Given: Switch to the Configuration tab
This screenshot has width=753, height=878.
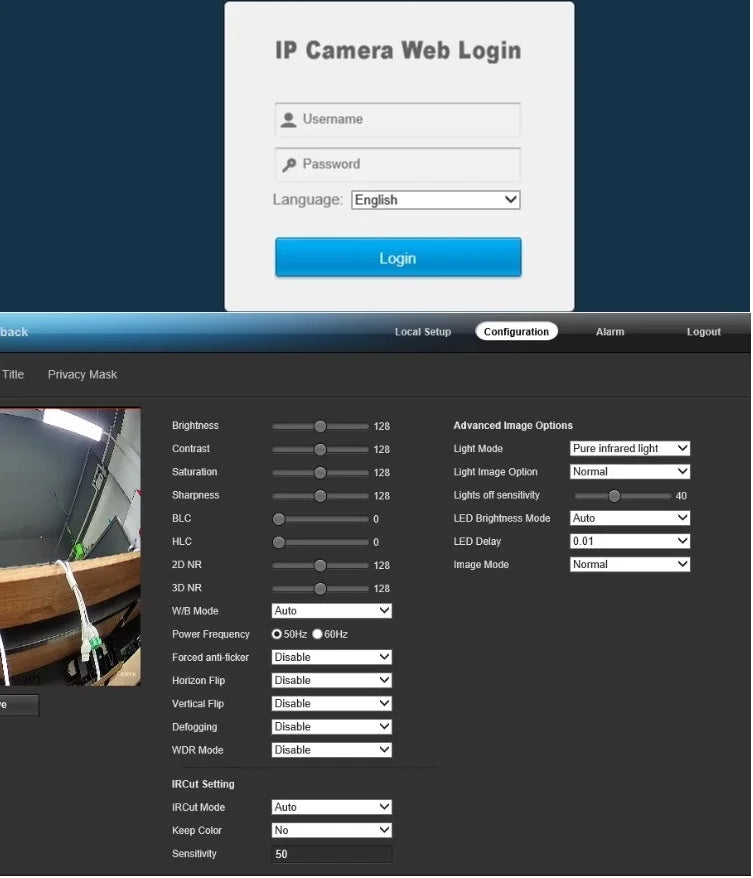Looking at the screenshot, I should [516, 332].
